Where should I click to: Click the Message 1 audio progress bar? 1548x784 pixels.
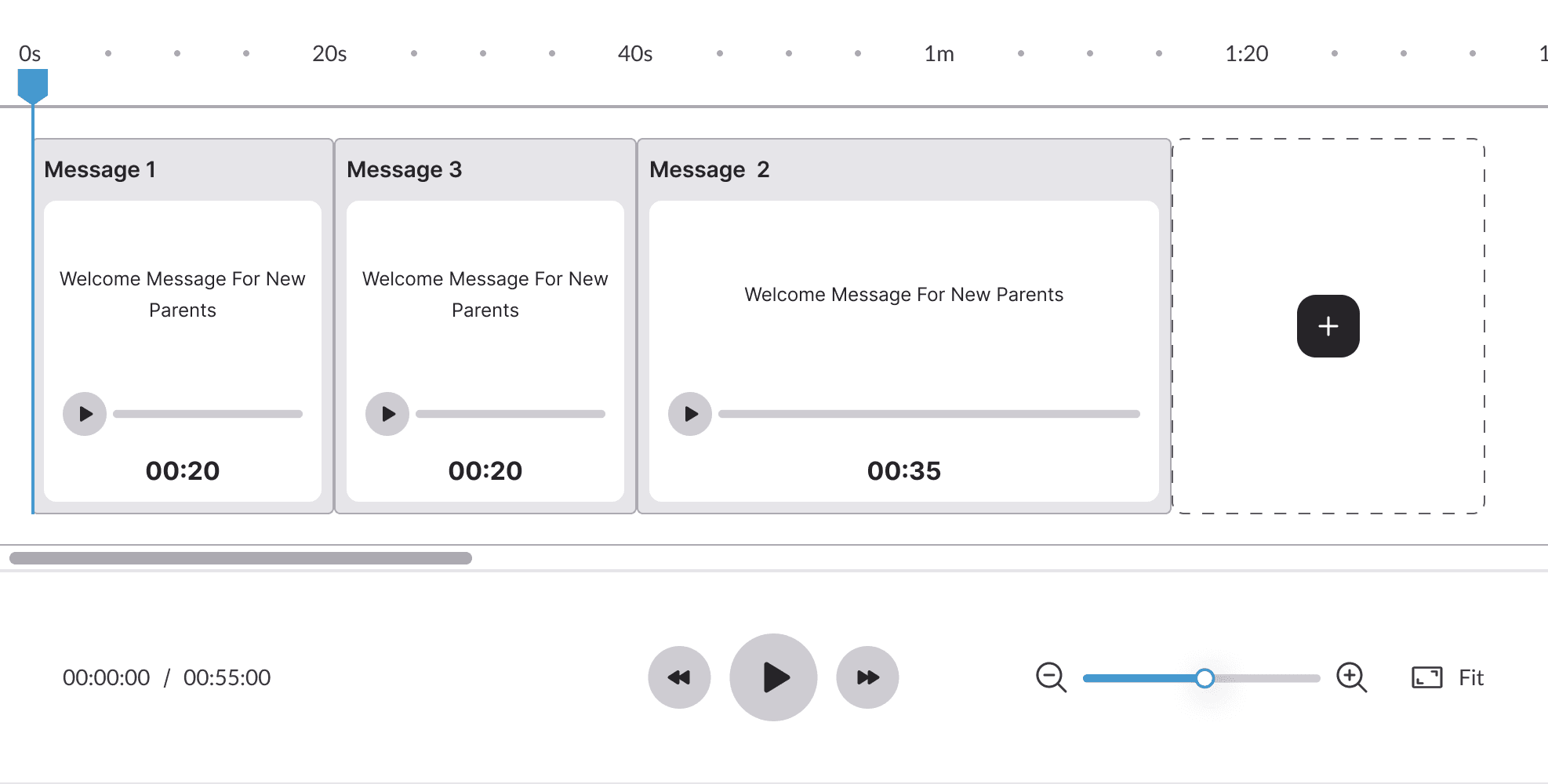pos(208,414)
